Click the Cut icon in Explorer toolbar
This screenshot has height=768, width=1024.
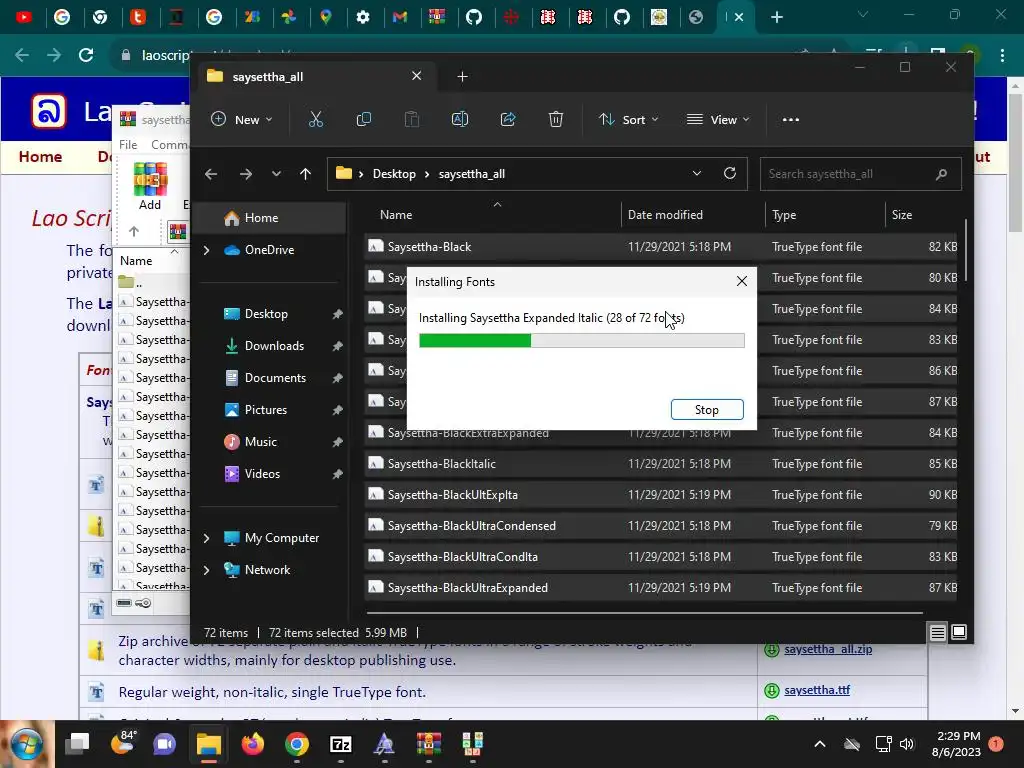coord(315,120)
